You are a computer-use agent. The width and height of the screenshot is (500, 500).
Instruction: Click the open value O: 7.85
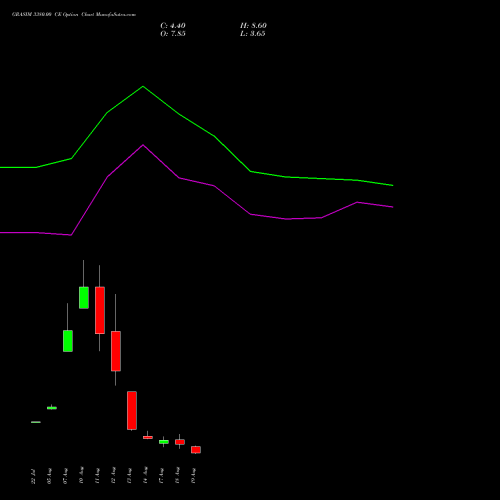[173, 34]
